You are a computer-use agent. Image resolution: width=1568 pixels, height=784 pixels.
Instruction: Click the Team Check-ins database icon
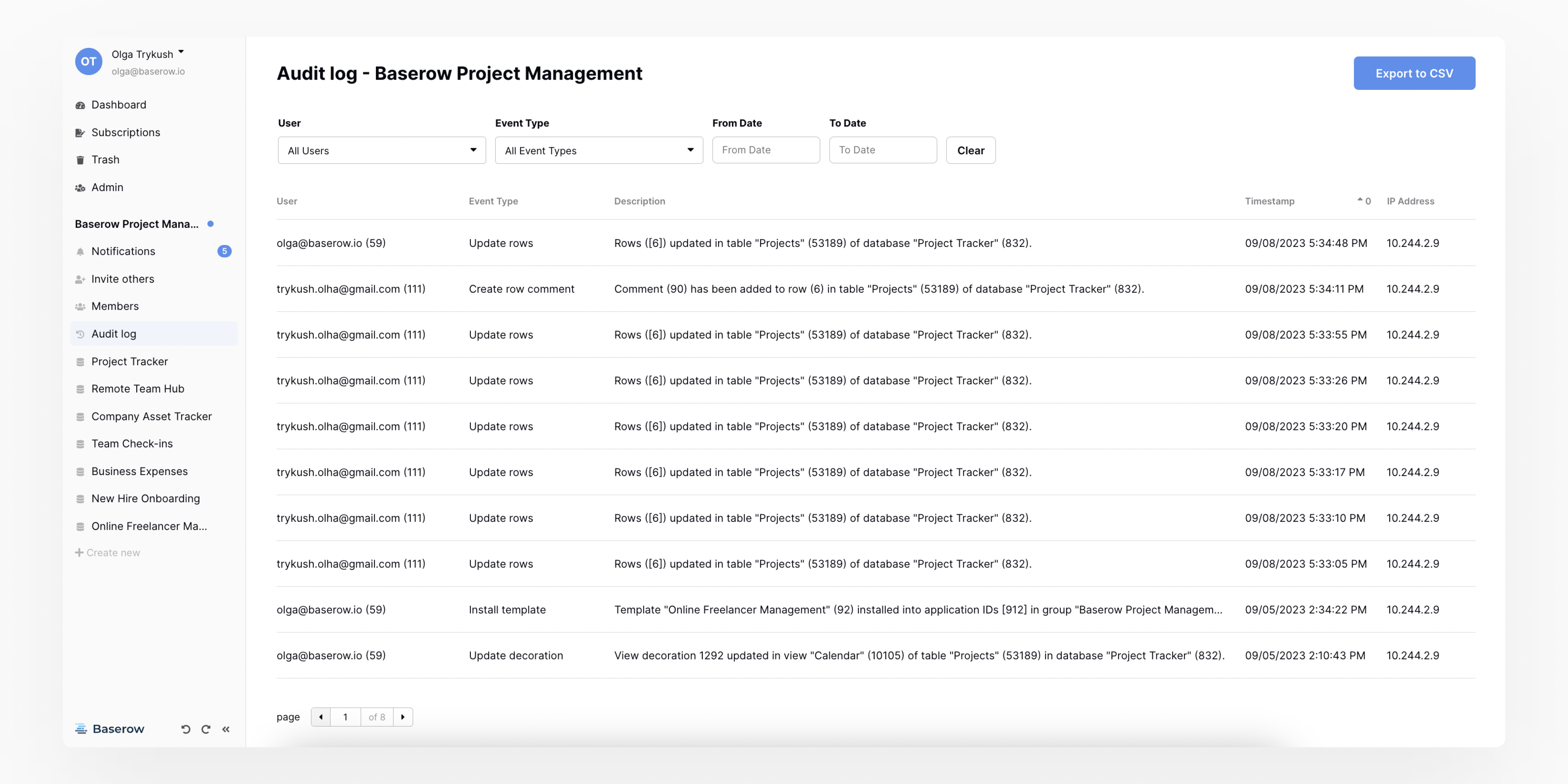pos(80,444)
